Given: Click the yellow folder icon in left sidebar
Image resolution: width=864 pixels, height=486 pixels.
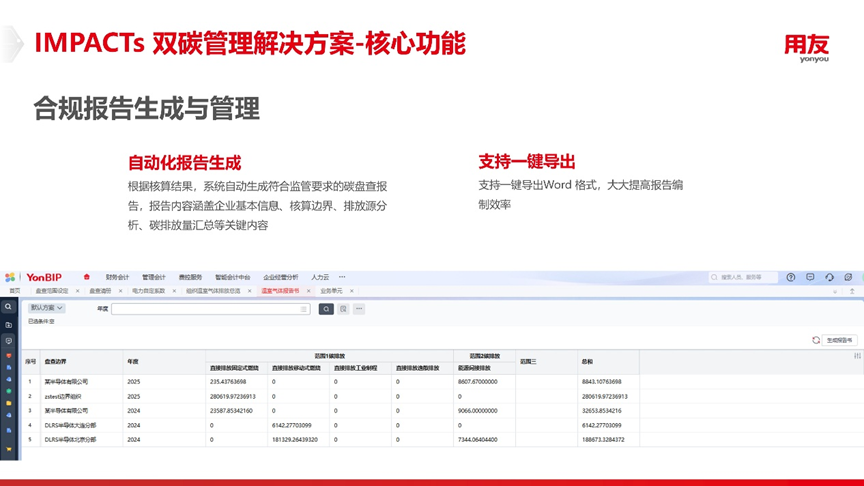Looking at the screenshot, I should pyautogui.click(x=8, y=403).
